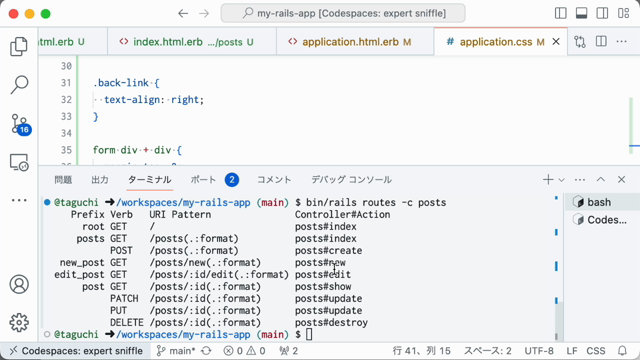Open the Remote Explorer icon
The height and width of the screenshot is (360, 640).
[x=19, y=162]
